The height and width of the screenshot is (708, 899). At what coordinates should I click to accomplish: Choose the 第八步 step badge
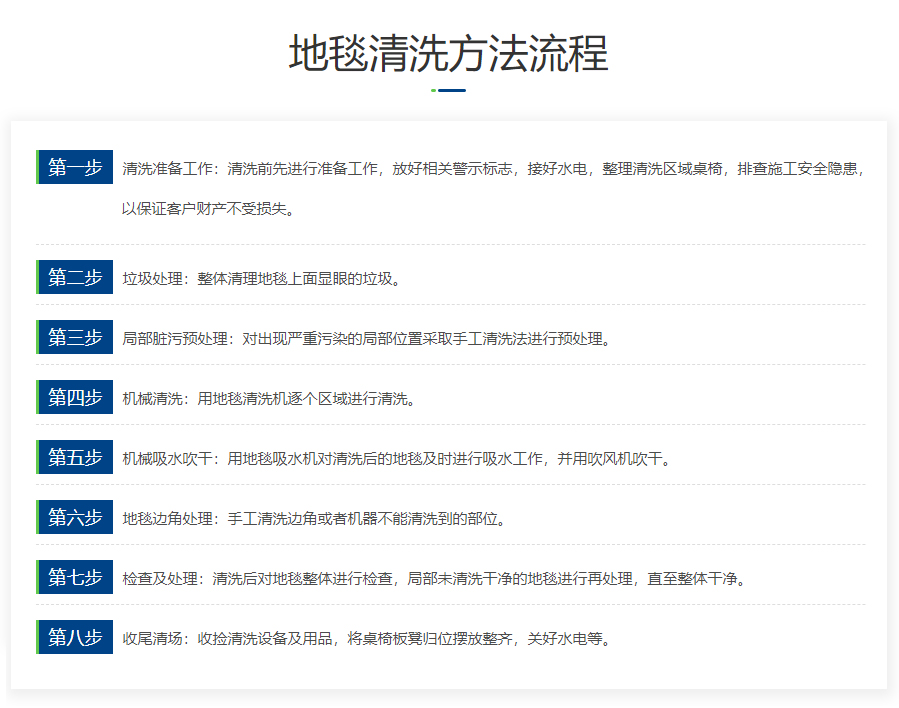(x=75, y=638)
